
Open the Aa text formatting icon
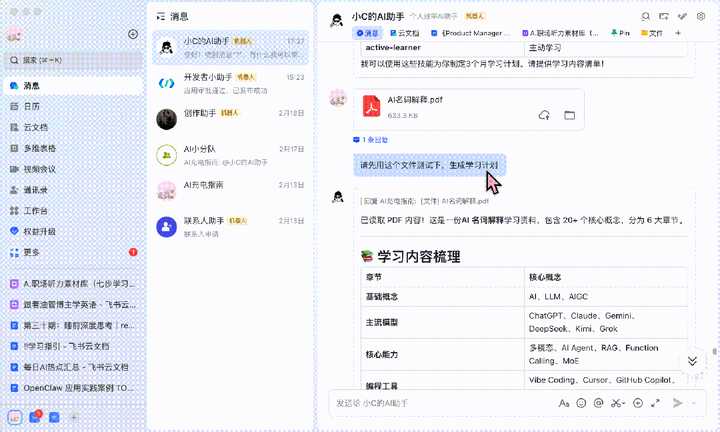click(x=564, y=403)
